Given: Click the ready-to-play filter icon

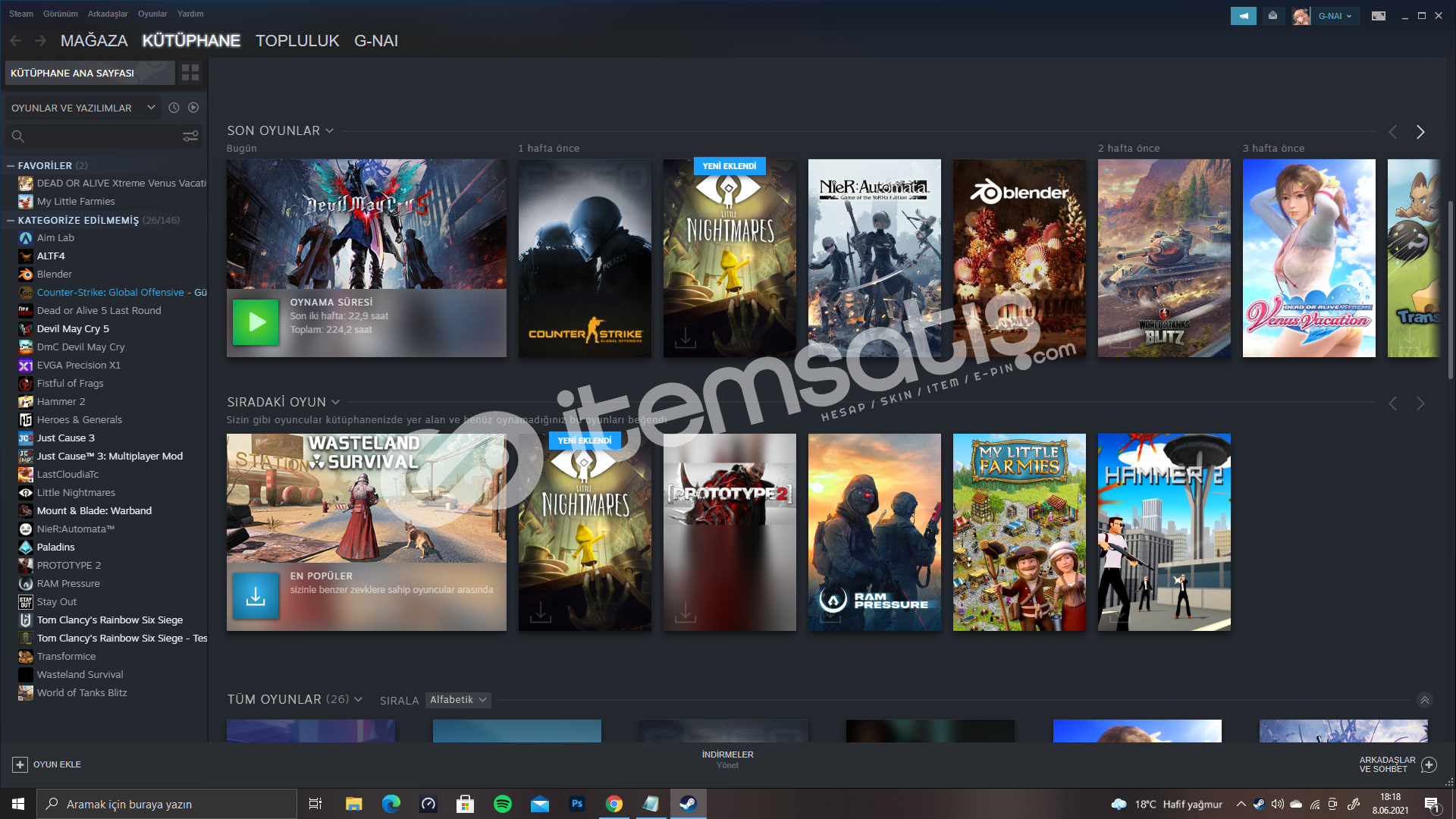Looking at the screenshot, I should [x=193, y=108].
